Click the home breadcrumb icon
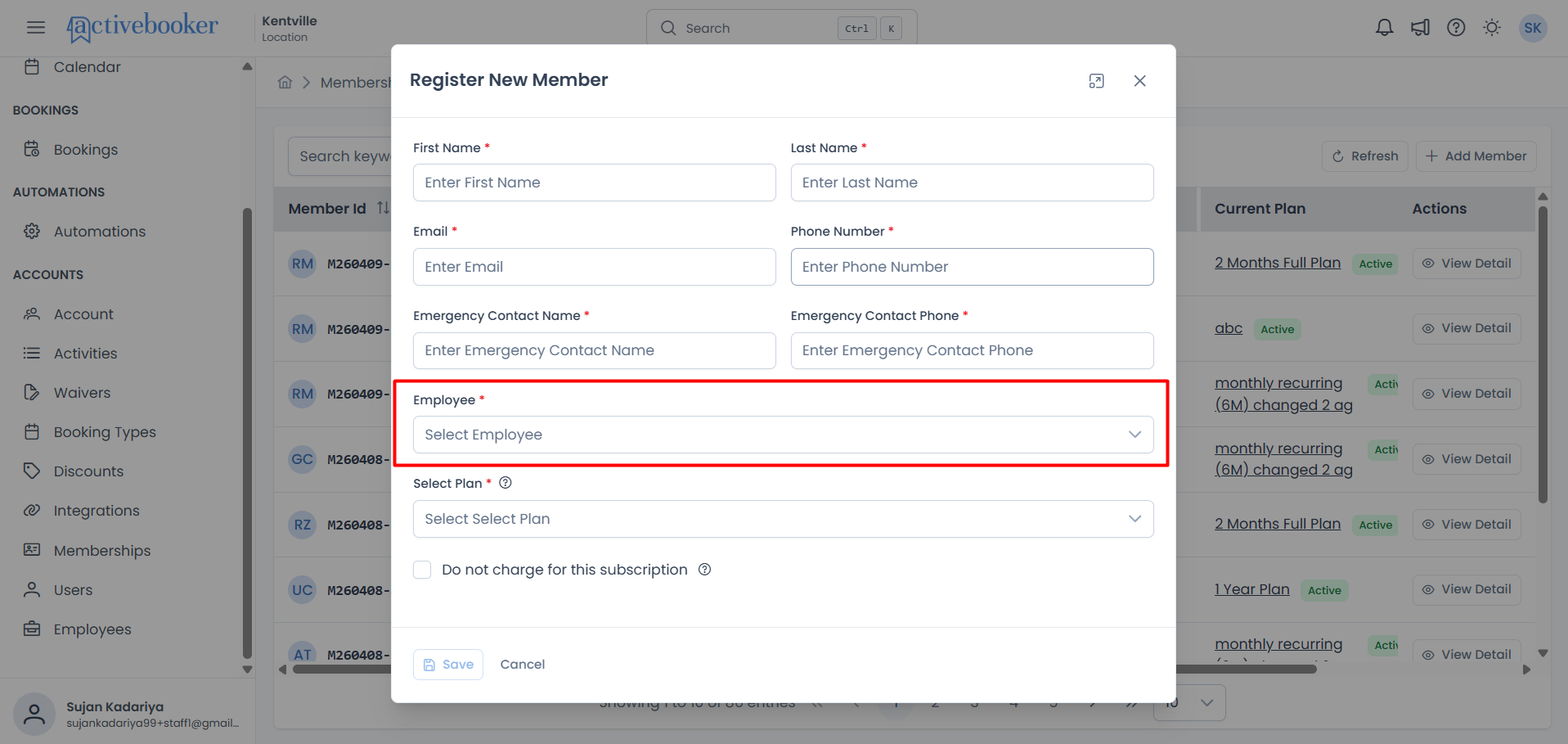Viewport: 1568px width, 744px height. (x=285, y=83)
